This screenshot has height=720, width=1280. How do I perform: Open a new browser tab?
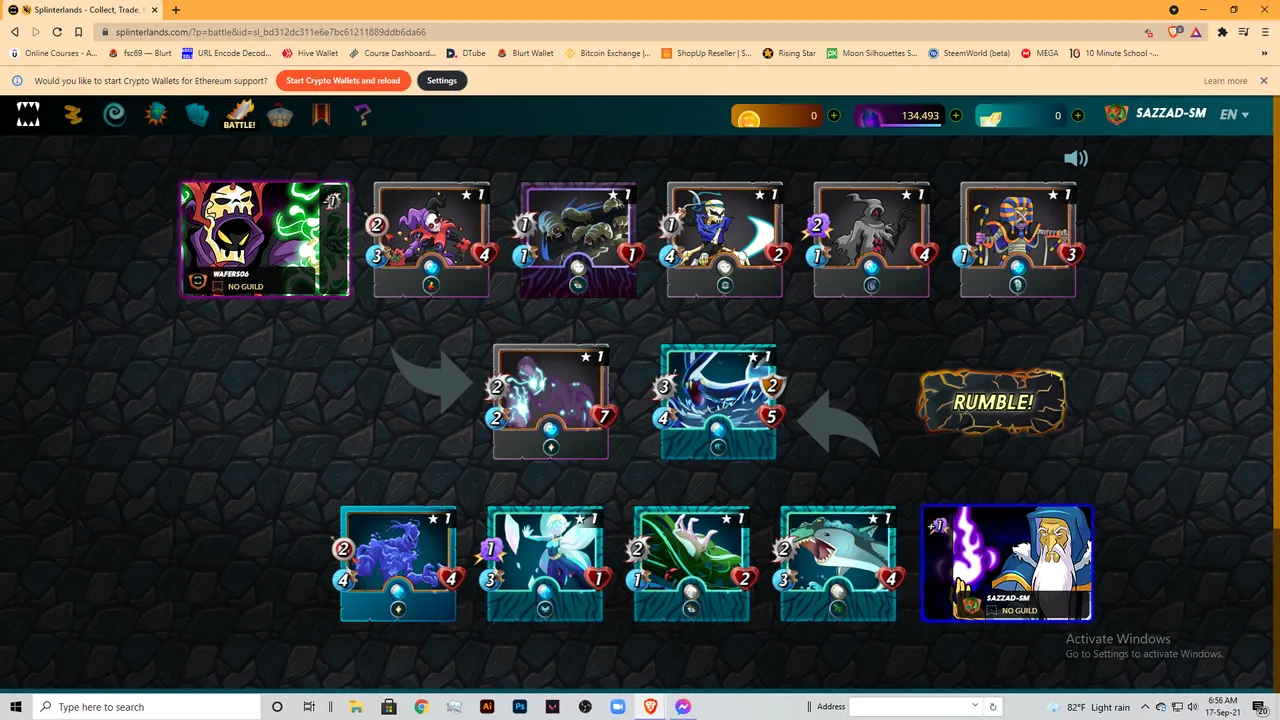(x=176, y=10)
